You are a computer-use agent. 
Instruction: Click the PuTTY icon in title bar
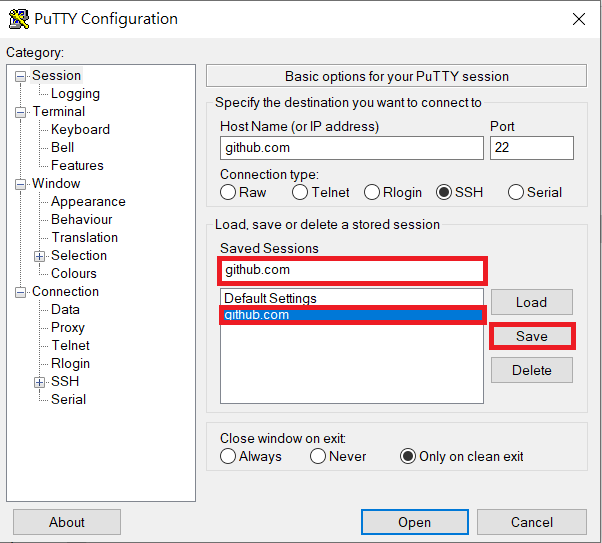[18, 19]
